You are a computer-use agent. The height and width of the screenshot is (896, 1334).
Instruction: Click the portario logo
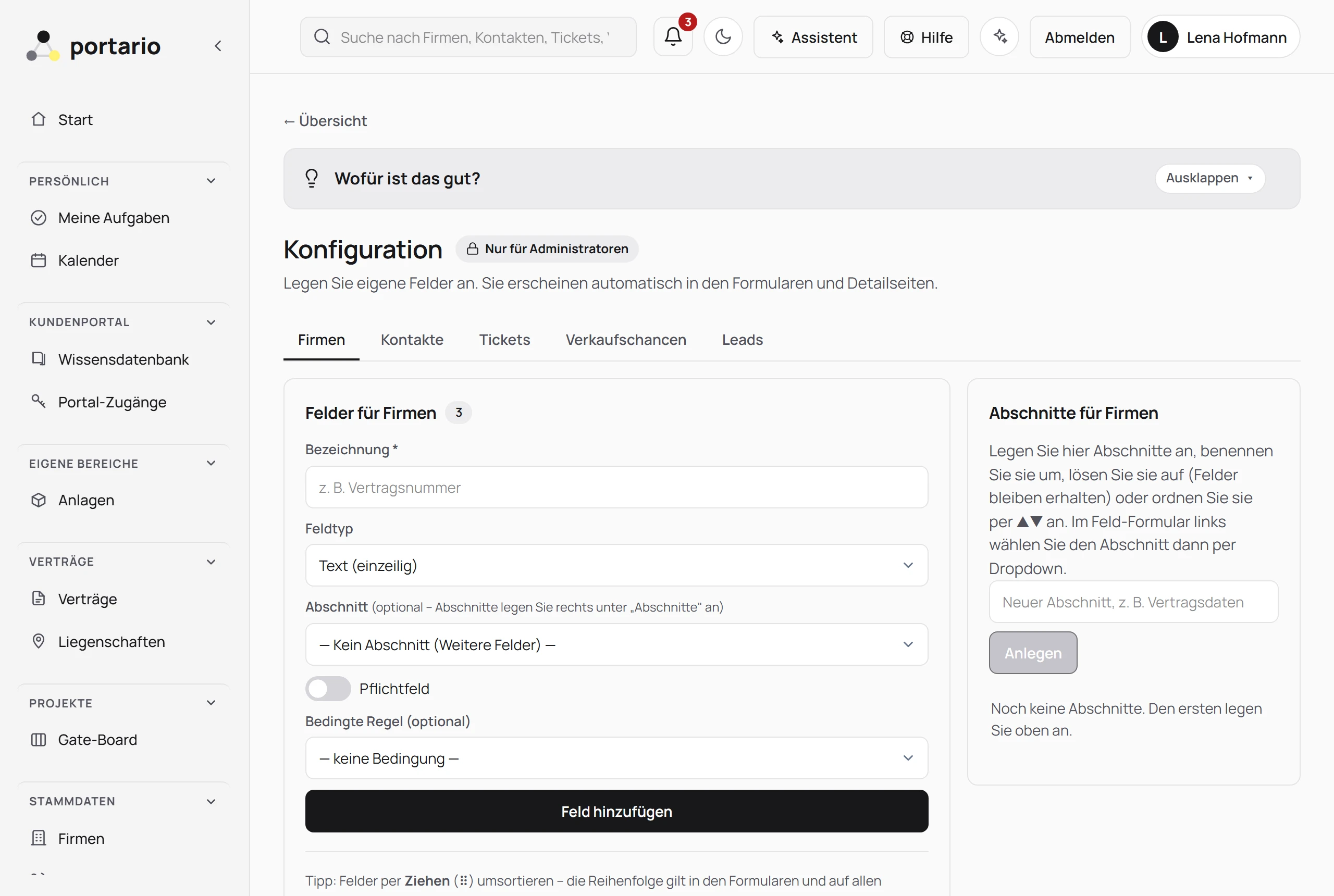(x=94, y=46)
